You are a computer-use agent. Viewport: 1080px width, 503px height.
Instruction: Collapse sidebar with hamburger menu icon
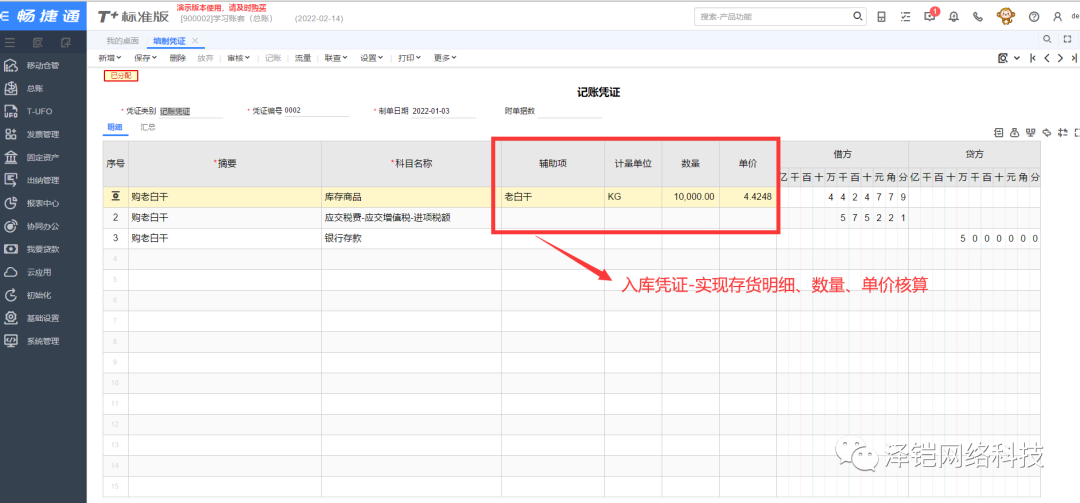[10, 41]
